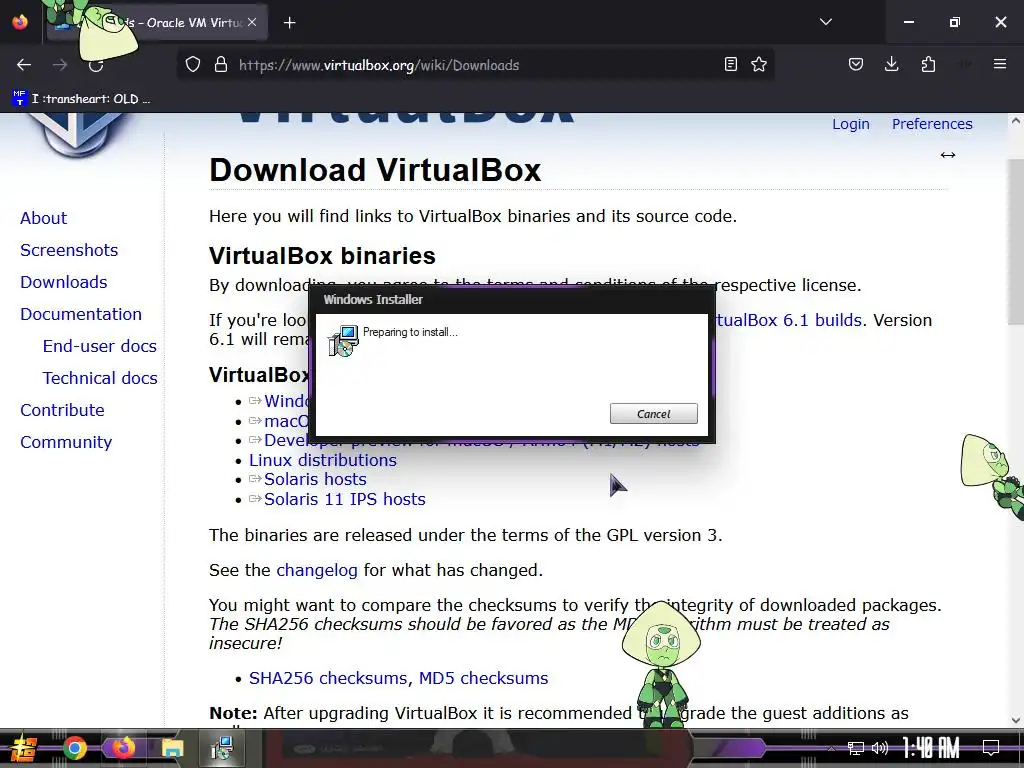Open volume speaker icon in tray
1024x768 pixels.
880,748
